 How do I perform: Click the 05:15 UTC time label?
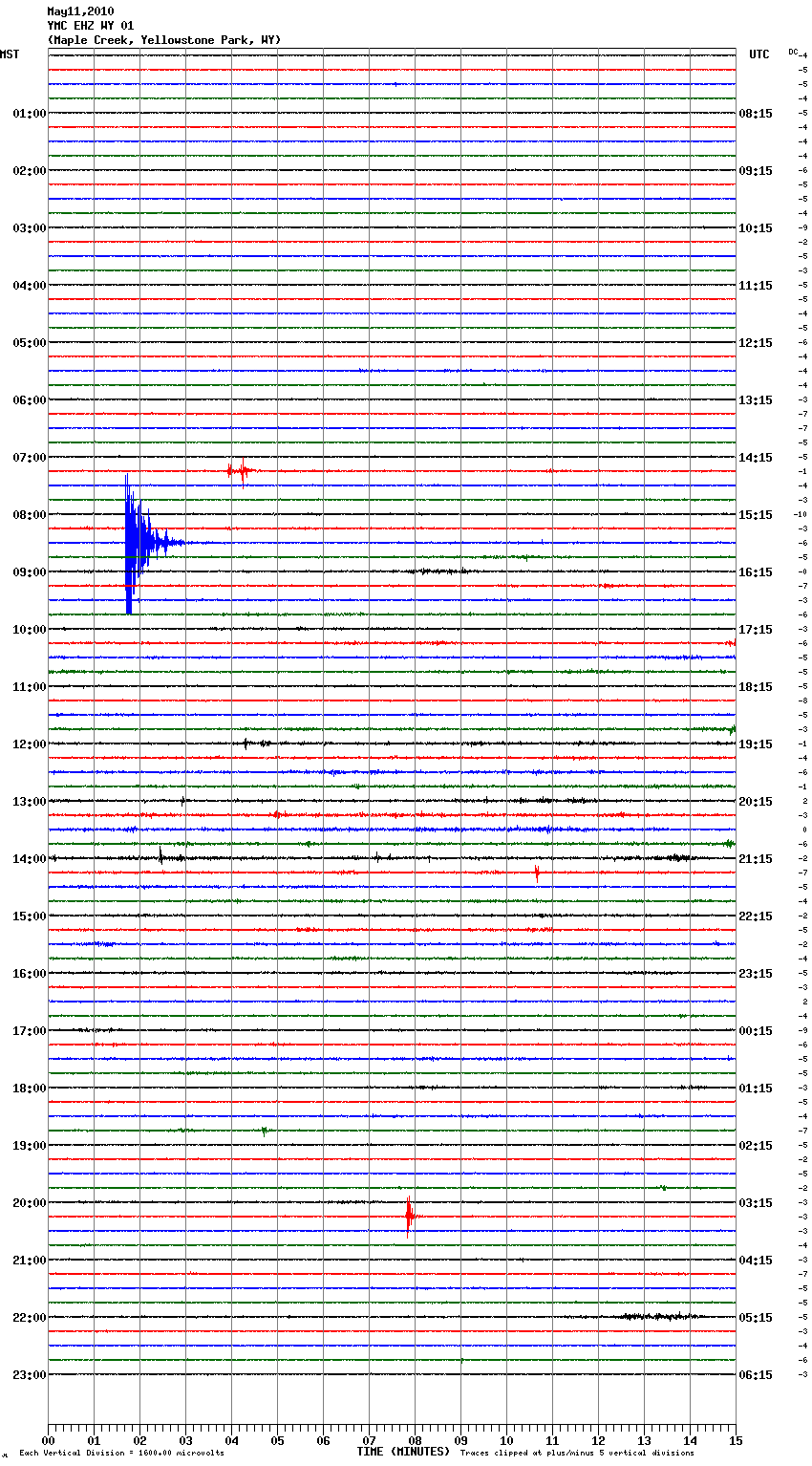tap(756, 1318)
